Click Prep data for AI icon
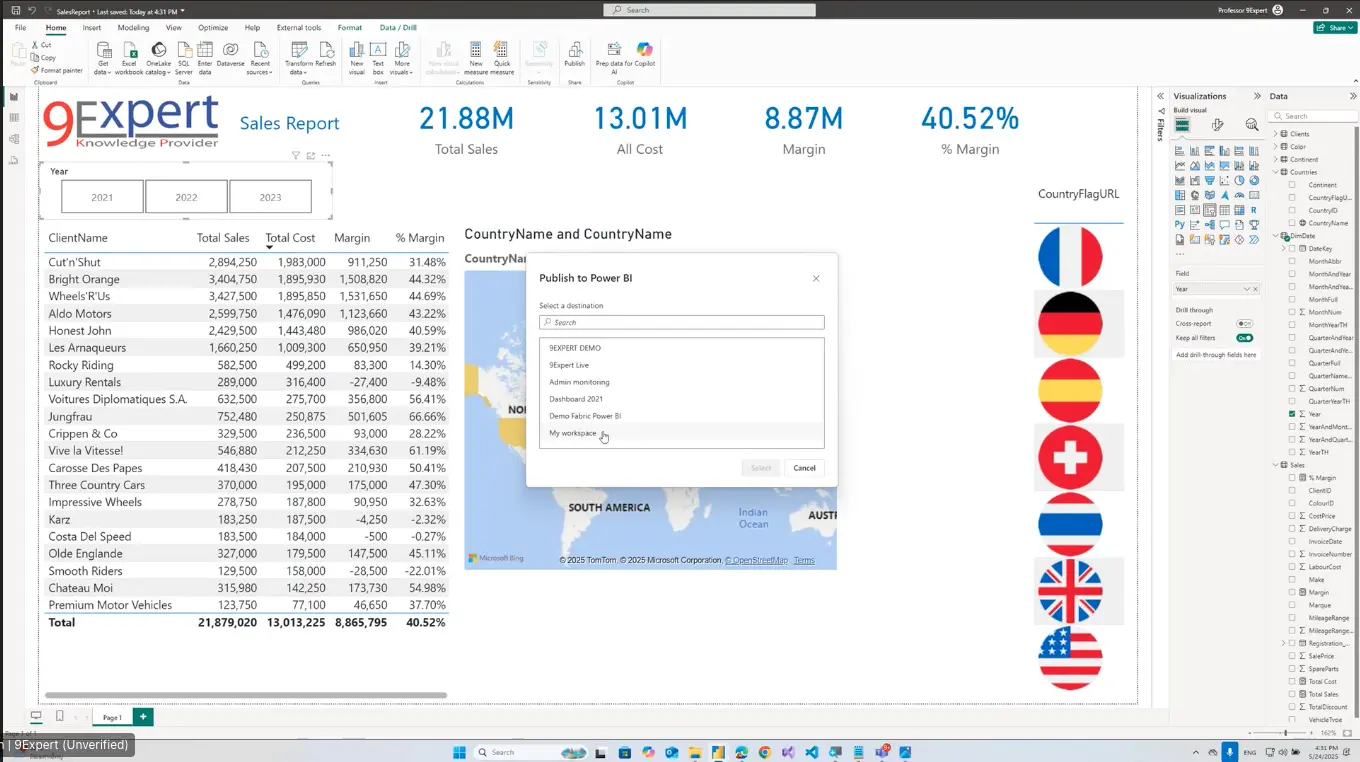This screenshot has height=762, width=1360. pos(614,50)
